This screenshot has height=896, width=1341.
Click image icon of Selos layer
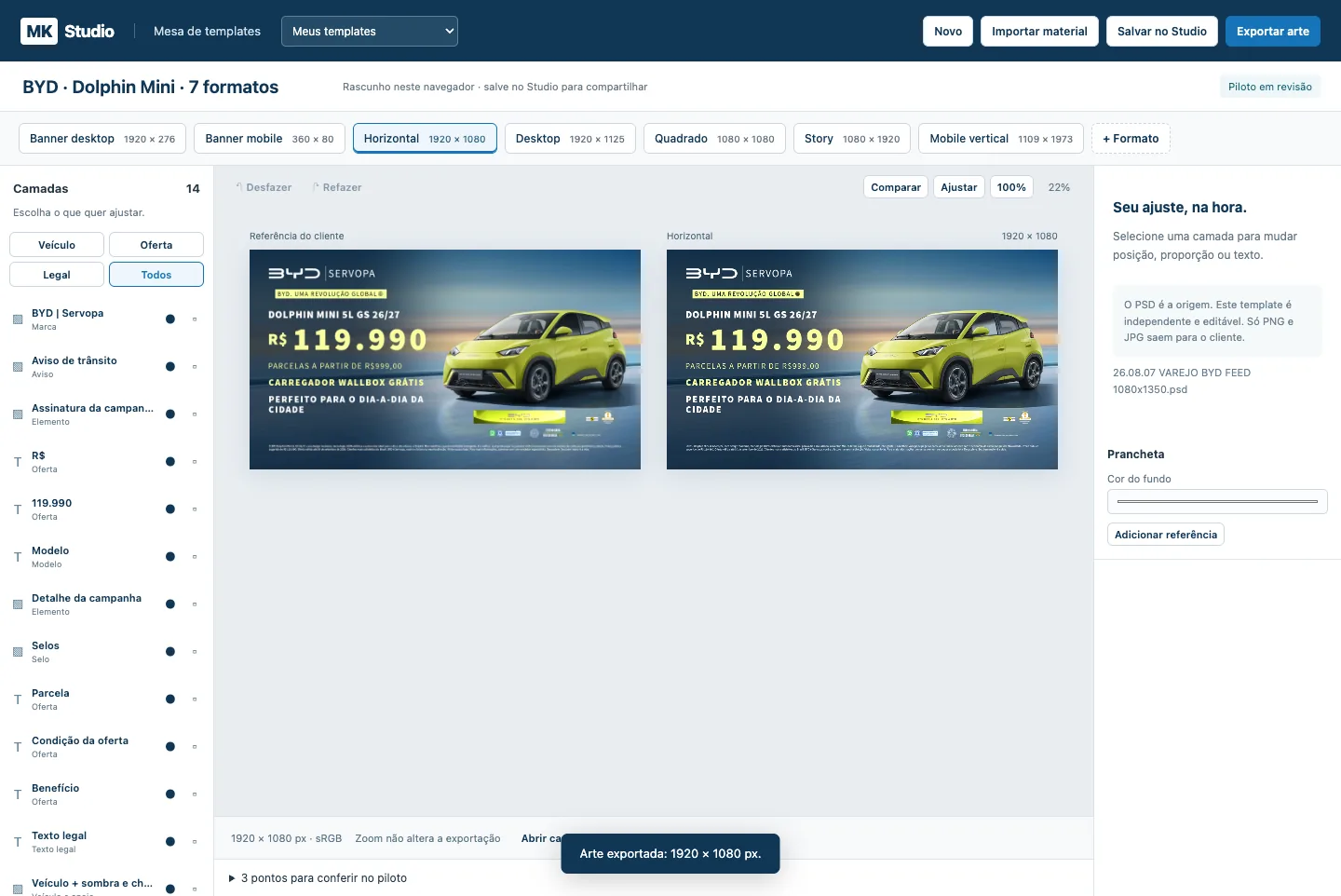(18, 652)
